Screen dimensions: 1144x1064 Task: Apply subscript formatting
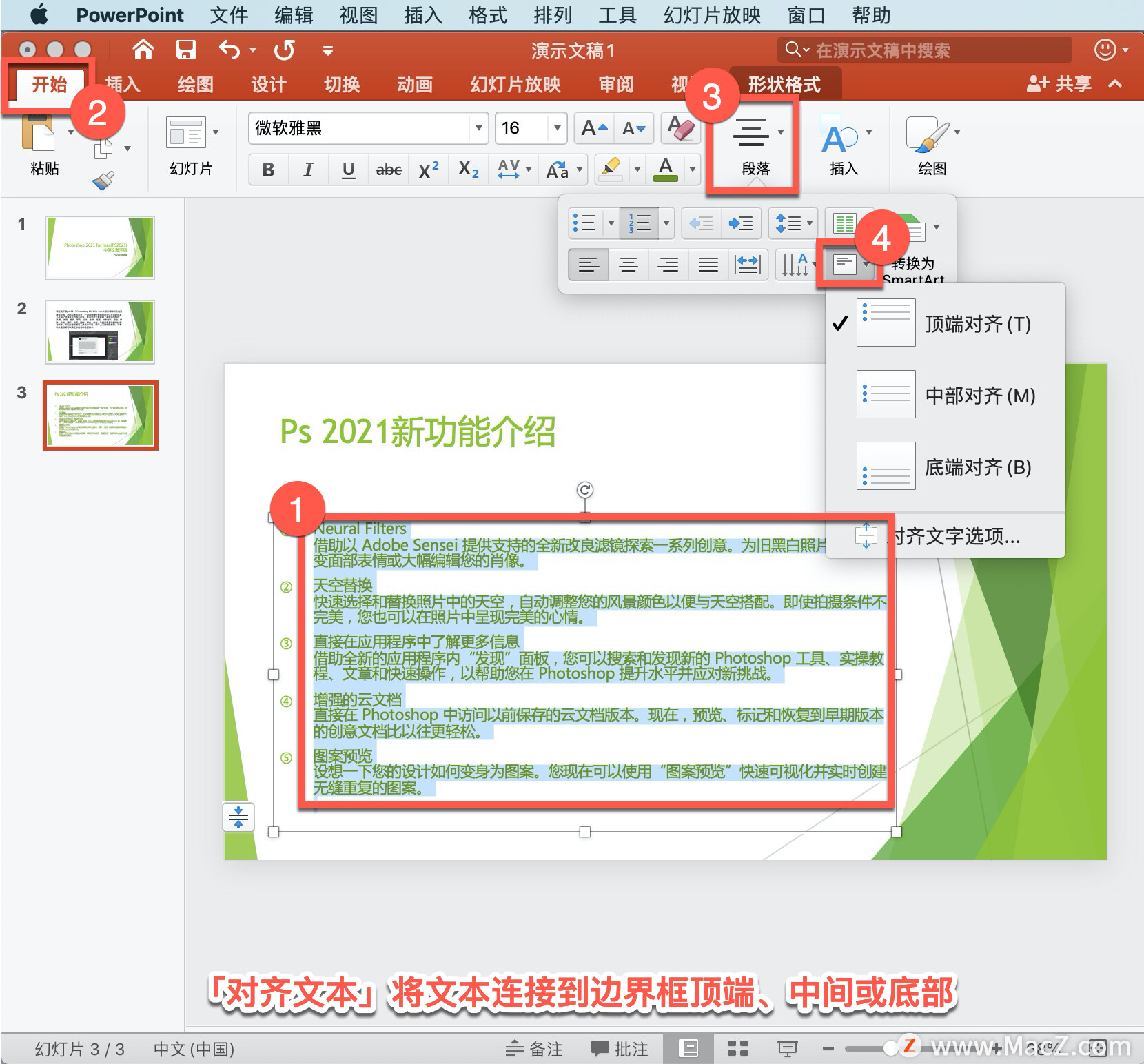tap(469, 170)
